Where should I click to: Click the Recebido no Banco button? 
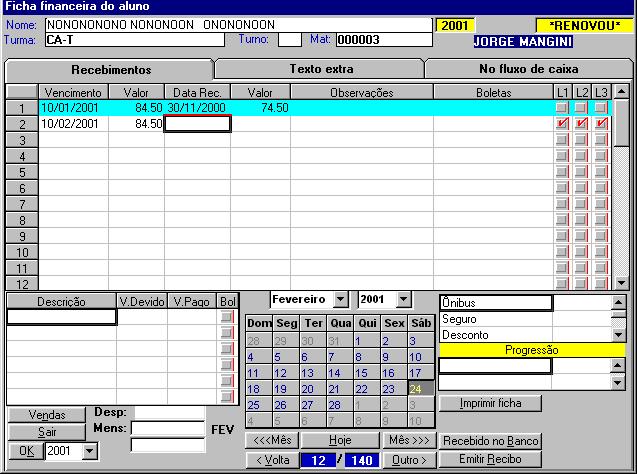(x=490, y=441)
